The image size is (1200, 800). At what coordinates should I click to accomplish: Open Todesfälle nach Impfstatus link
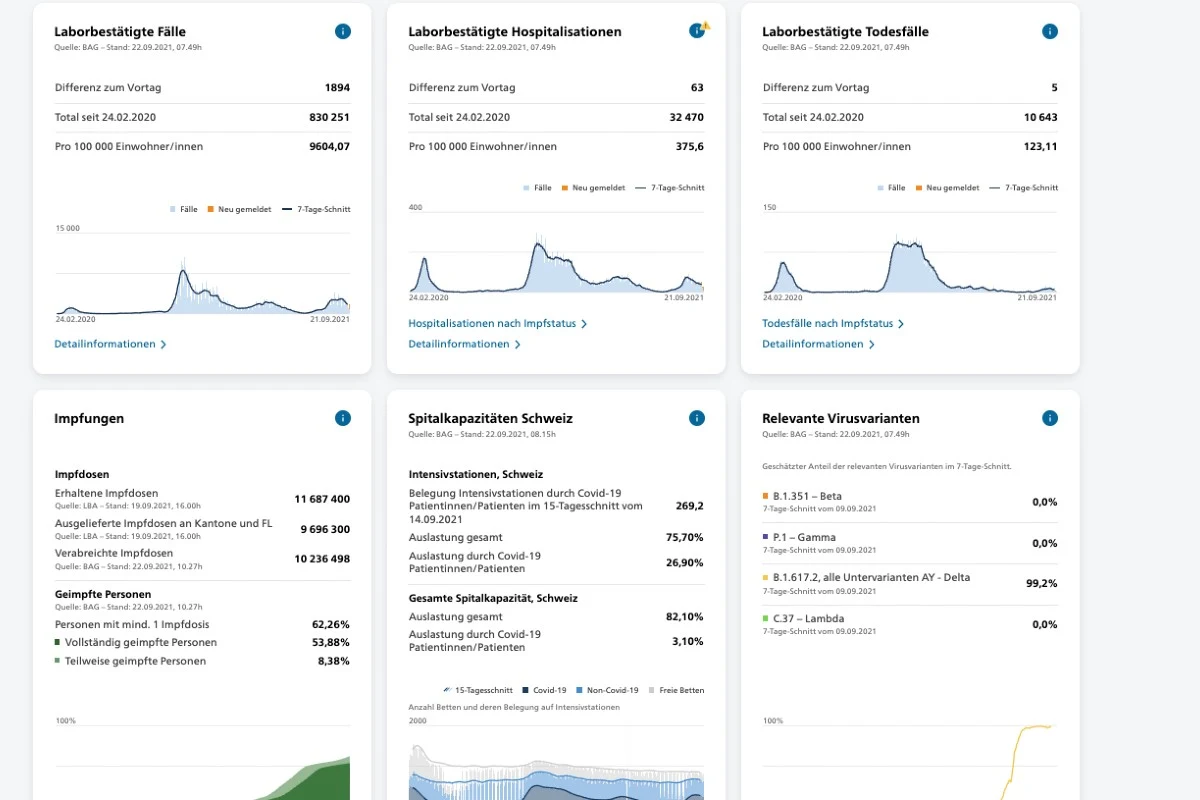coord(833,324)
